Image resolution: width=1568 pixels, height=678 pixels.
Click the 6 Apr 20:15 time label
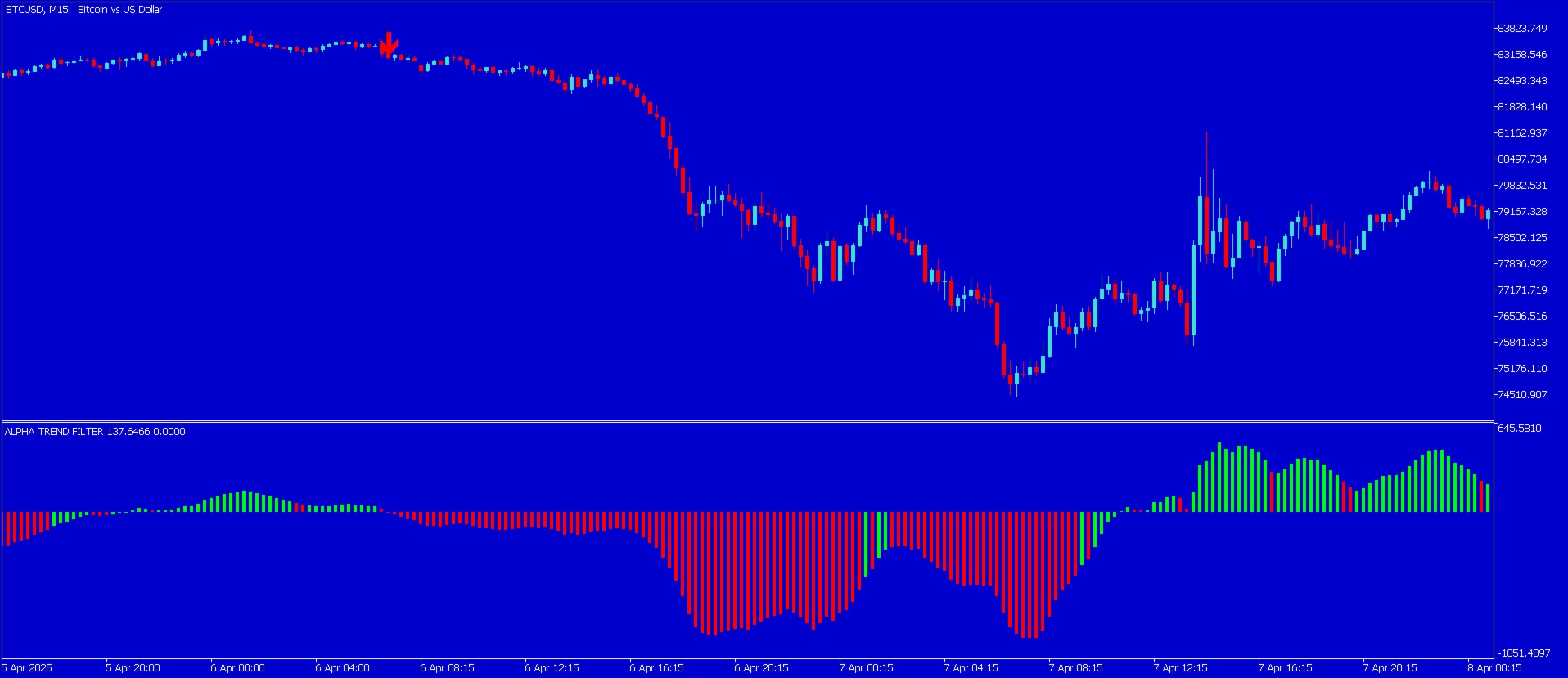(762, 668)
